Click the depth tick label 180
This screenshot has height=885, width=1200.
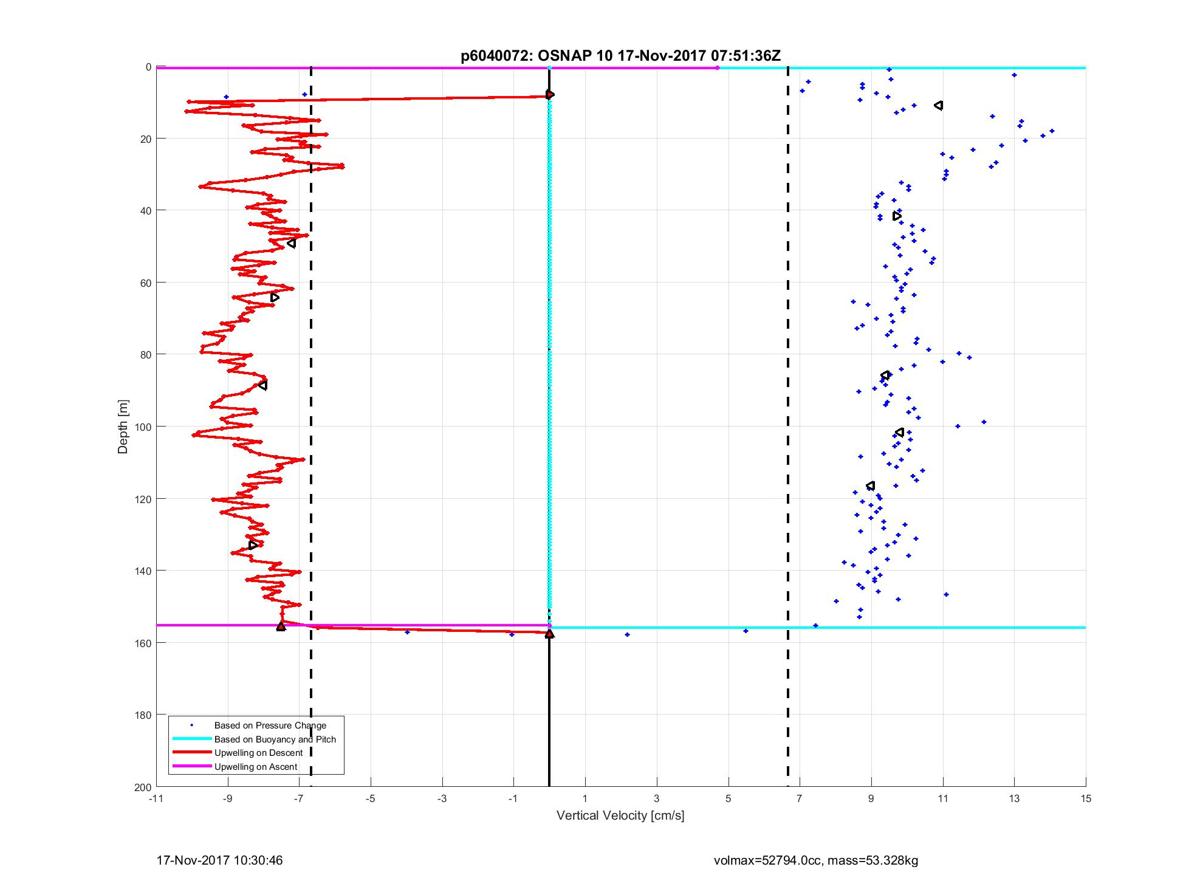[142, 715]
